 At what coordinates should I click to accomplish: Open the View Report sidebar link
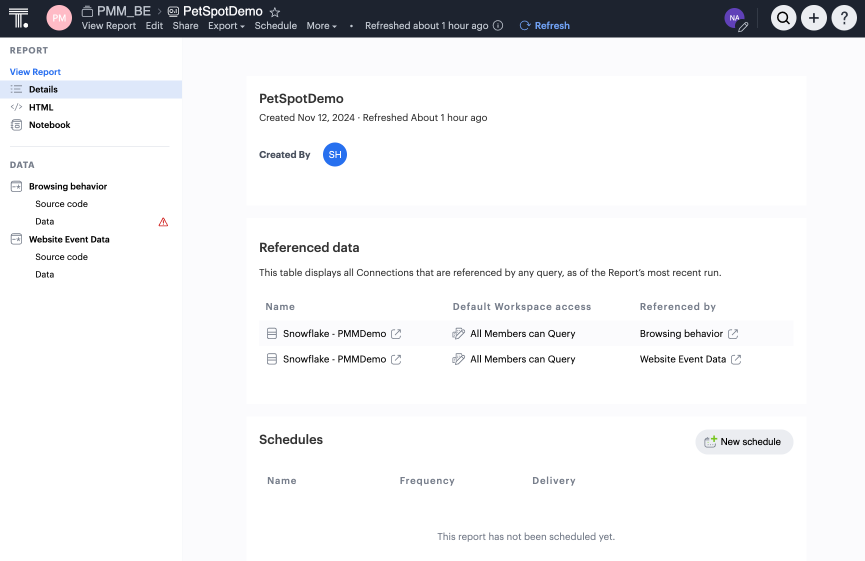[35, 72]
